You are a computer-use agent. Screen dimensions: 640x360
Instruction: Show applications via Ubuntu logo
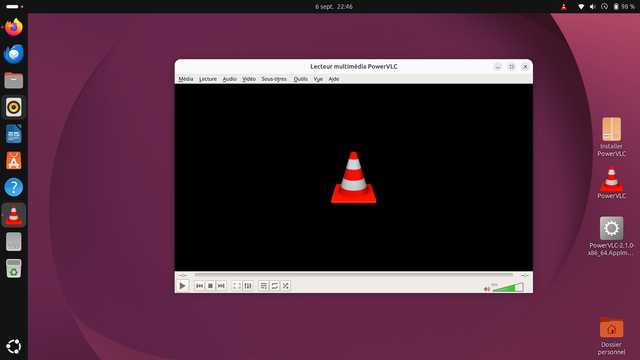coord(13,347)
